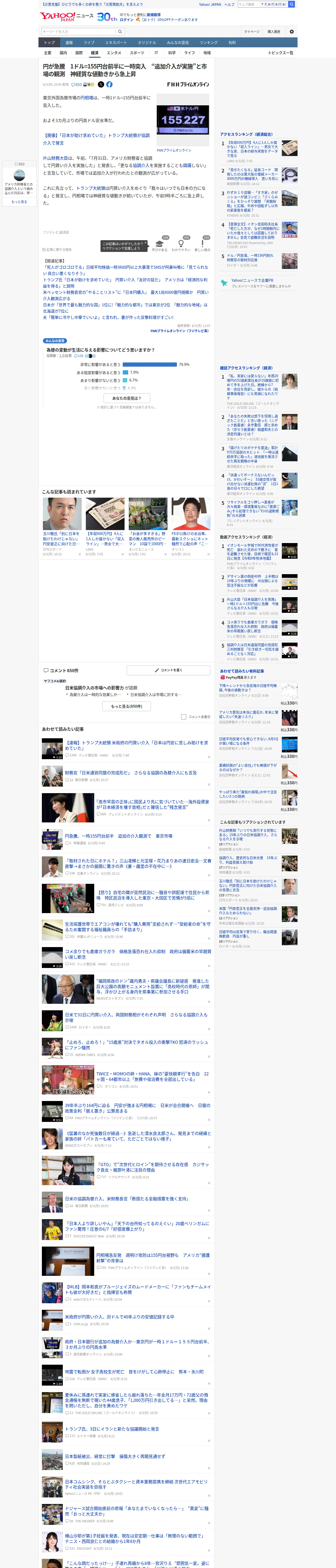Image resolution: width=336 pixels, height=1568 pixels.
Task: Select the 主要 category
Action: point(48,53)
